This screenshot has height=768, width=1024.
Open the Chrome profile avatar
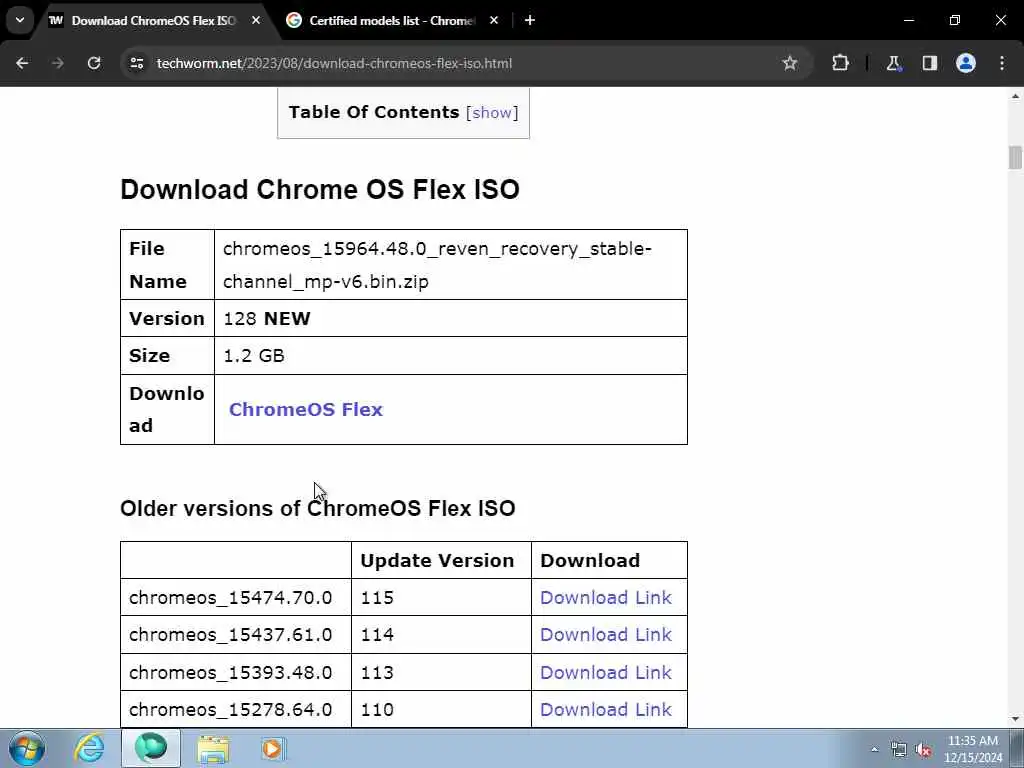coord(966,63)
